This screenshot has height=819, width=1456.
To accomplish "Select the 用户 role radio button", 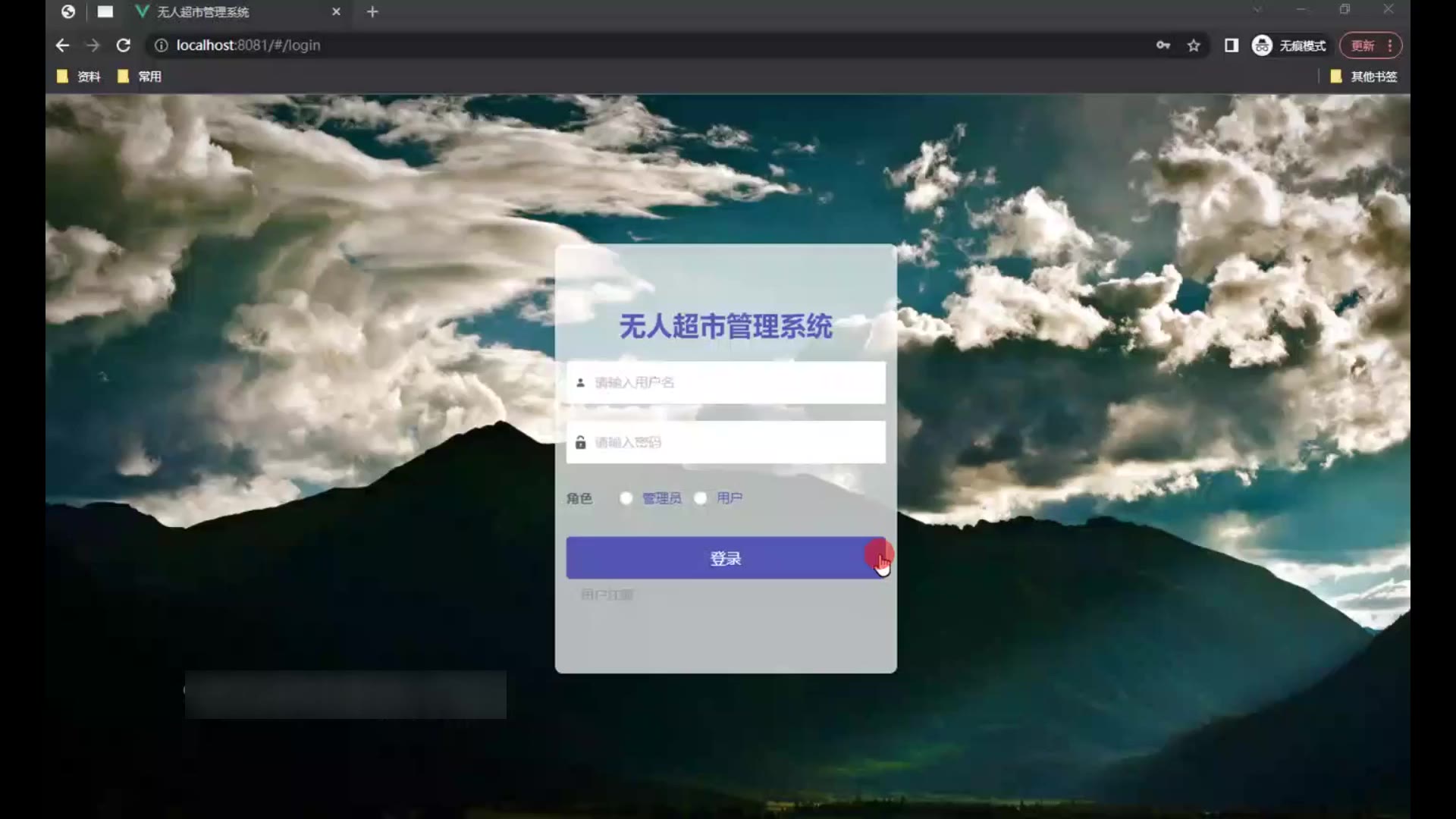I will point(700,498).
